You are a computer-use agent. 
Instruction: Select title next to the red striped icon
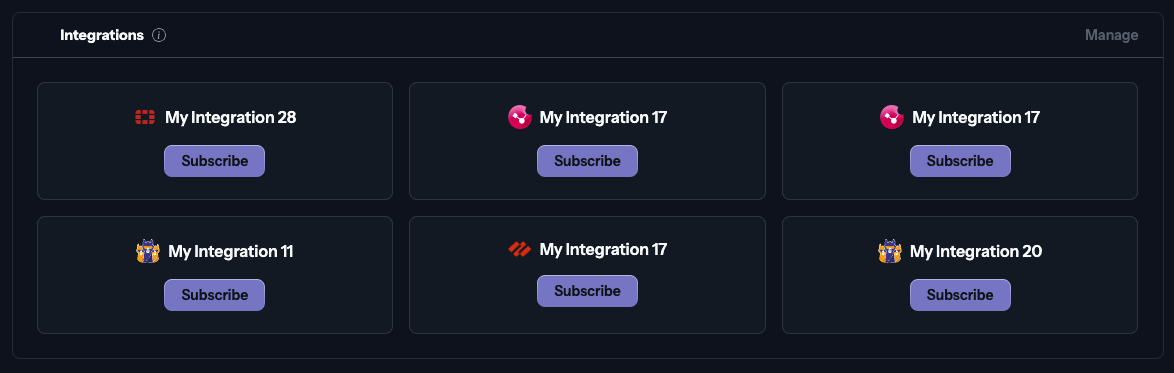click(x=603, y=249)
